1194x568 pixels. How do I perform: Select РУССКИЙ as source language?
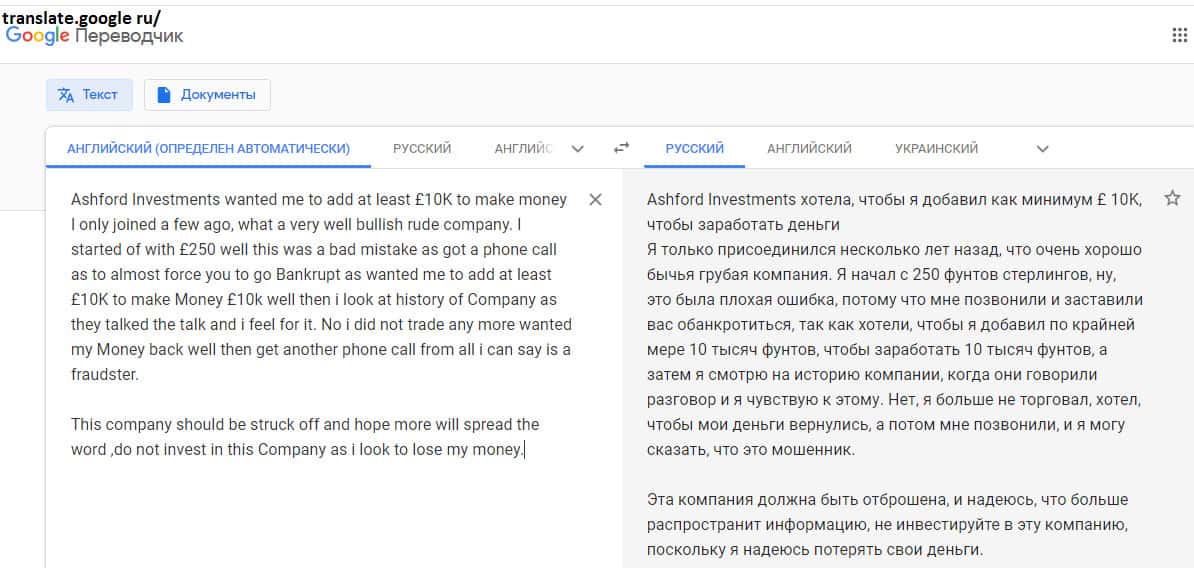421,148
